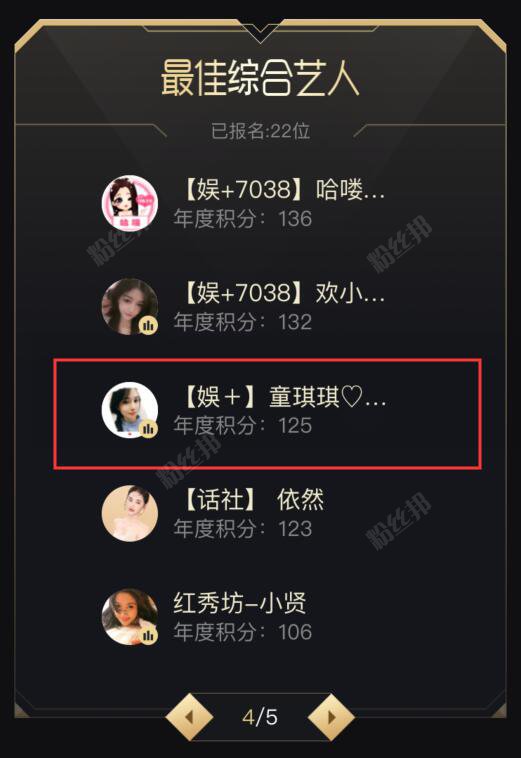Open avatar of 【话社】依然
The height and width of the screenshot is (758, 521).
pos(130,513)
